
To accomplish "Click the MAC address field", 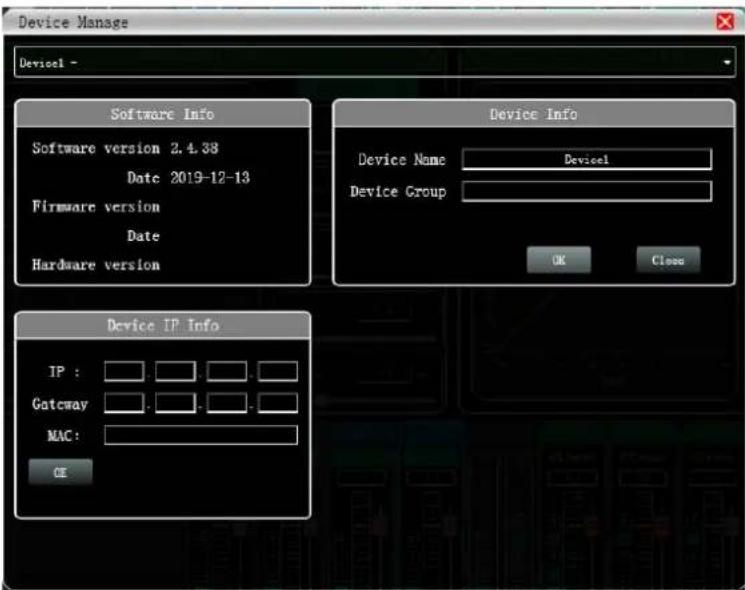I will [x=201, y=435].
